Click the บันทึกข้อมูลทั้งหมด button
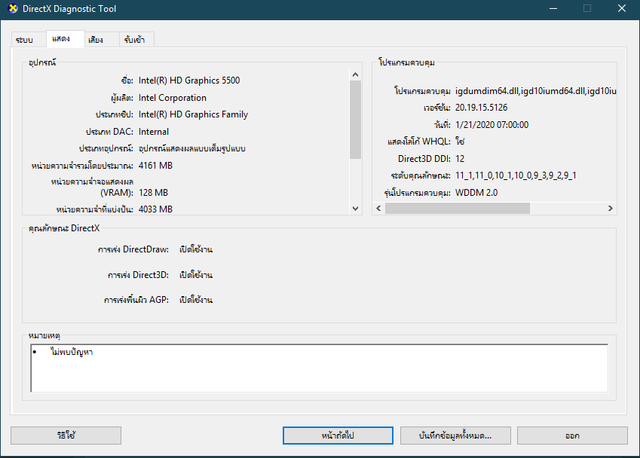The height and width of the screenshot is (458, 640). [455, 436]
